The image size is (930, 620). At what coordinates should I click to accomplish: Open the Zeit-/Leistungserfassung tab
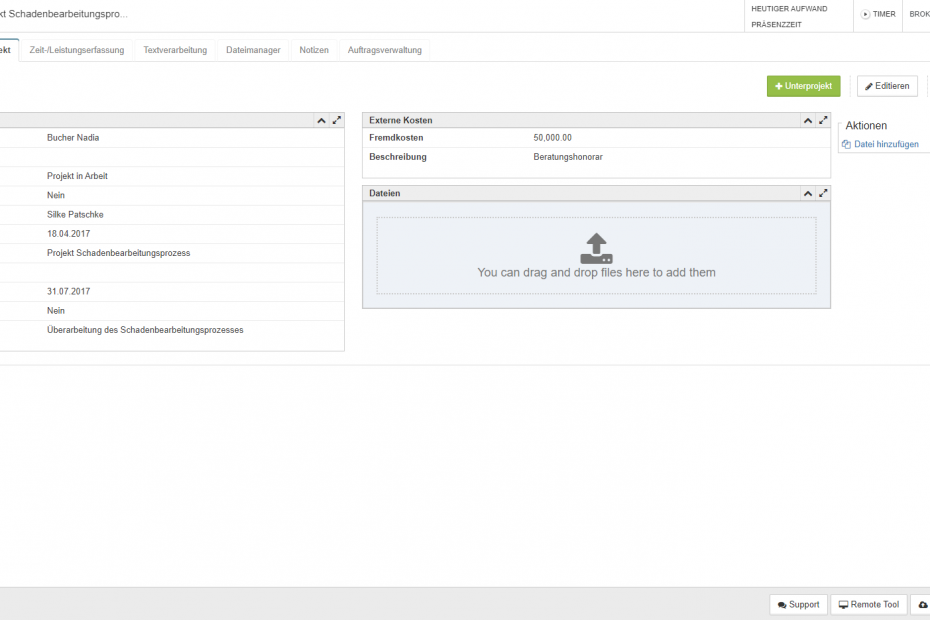(77, 50)
